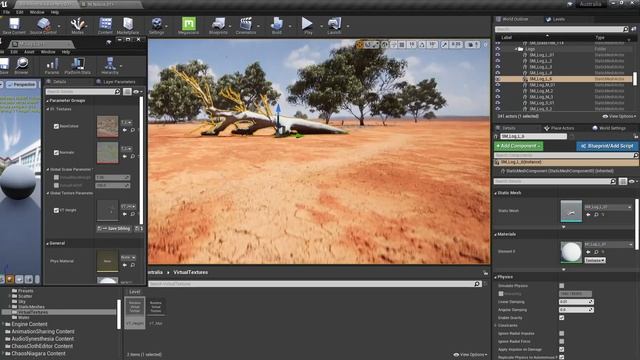Viewport: 640px width, 360px height.
Task: Use selected arrow for material Element 0
Action: click(x=588, y=252)
